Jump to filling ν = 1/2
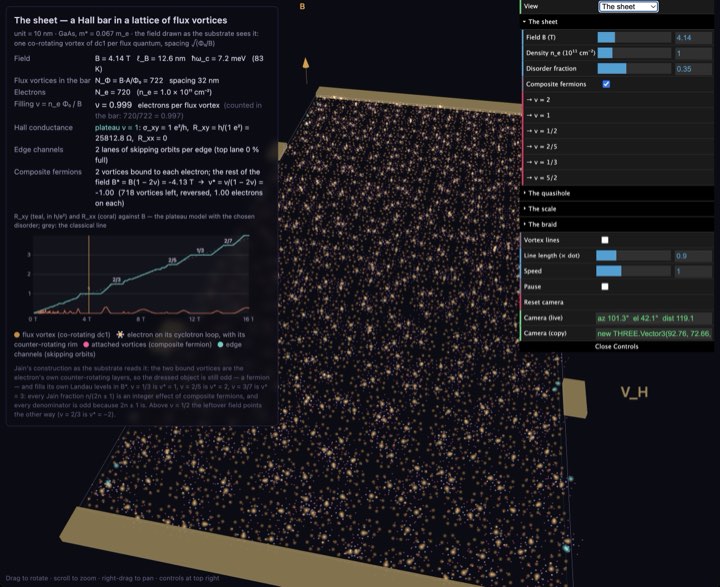720x587 pixels. (617, 131)
